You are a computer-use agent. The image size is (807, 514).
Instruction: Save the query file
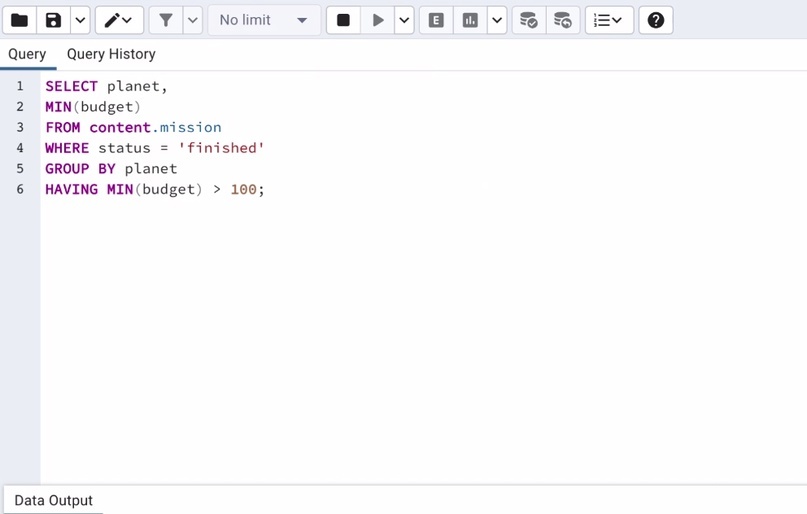point(54,21)
